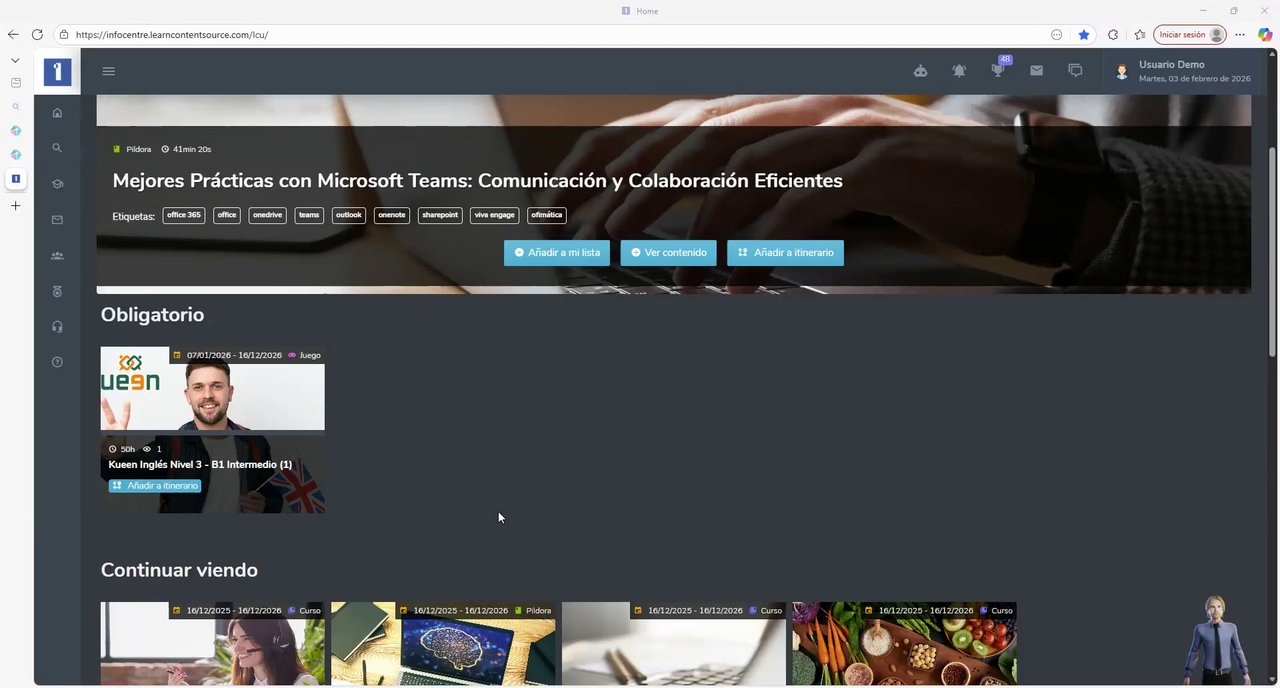Click the browser address bar URL
The width and height of the screenshot is (1280, 688).
coord(172,35)
